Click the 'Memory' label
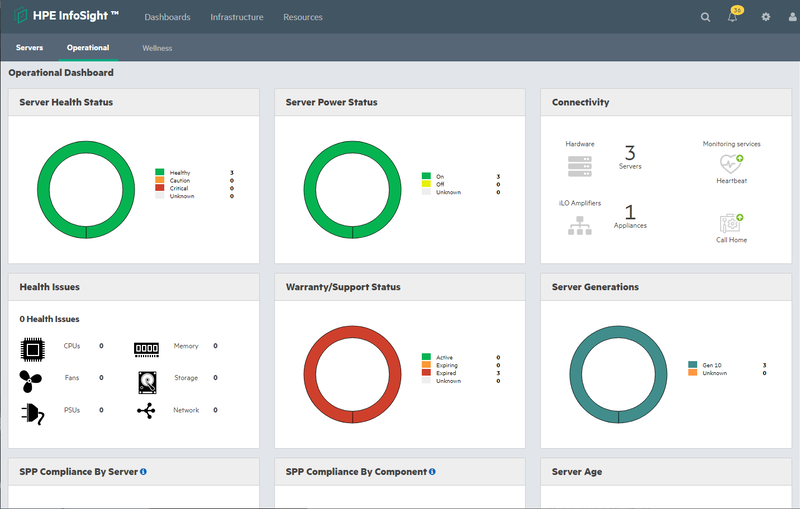Screen dimensions: 800x509 click(186, 346)
